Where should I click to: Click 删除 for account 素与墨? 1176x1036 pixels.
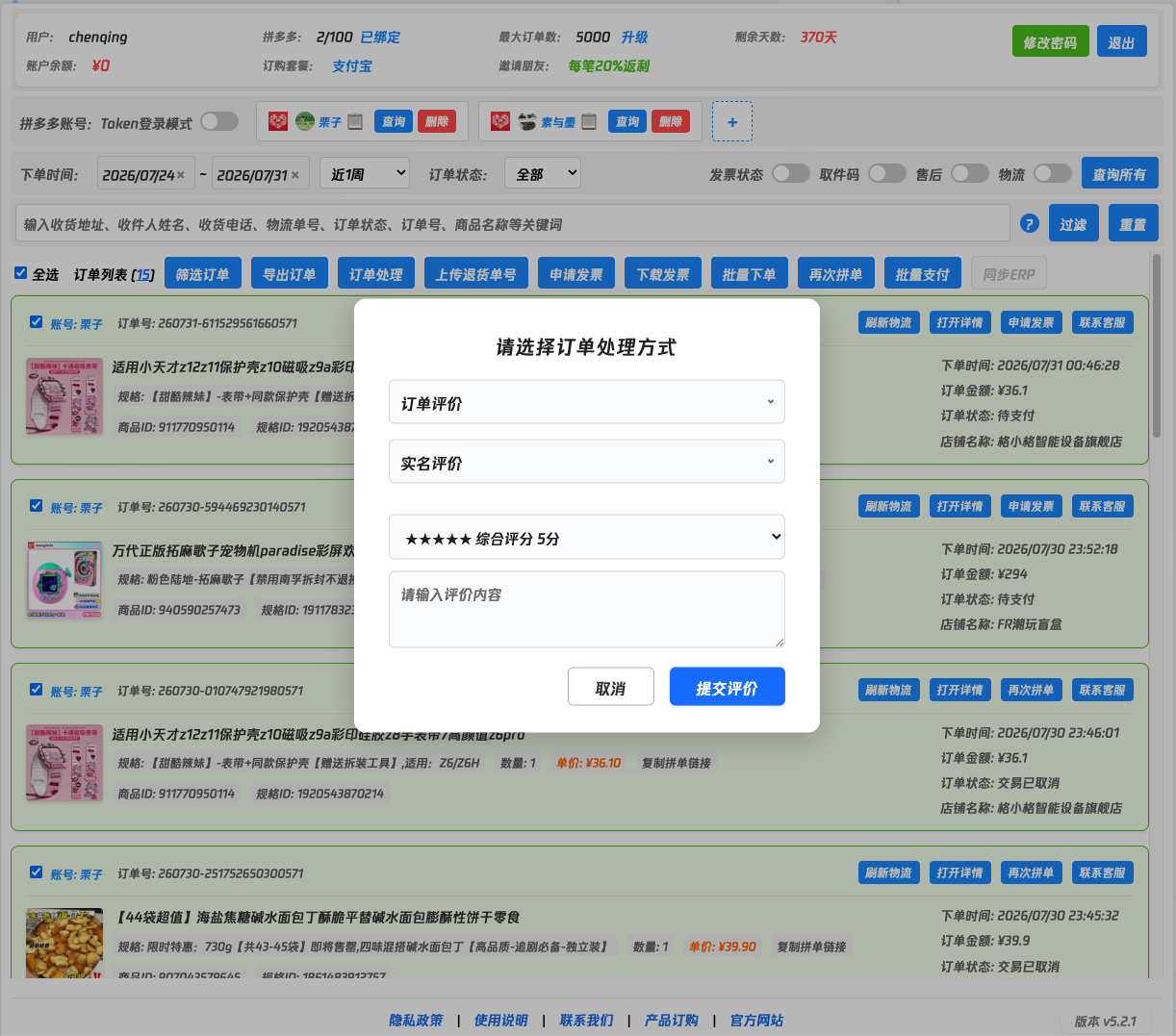671,121
